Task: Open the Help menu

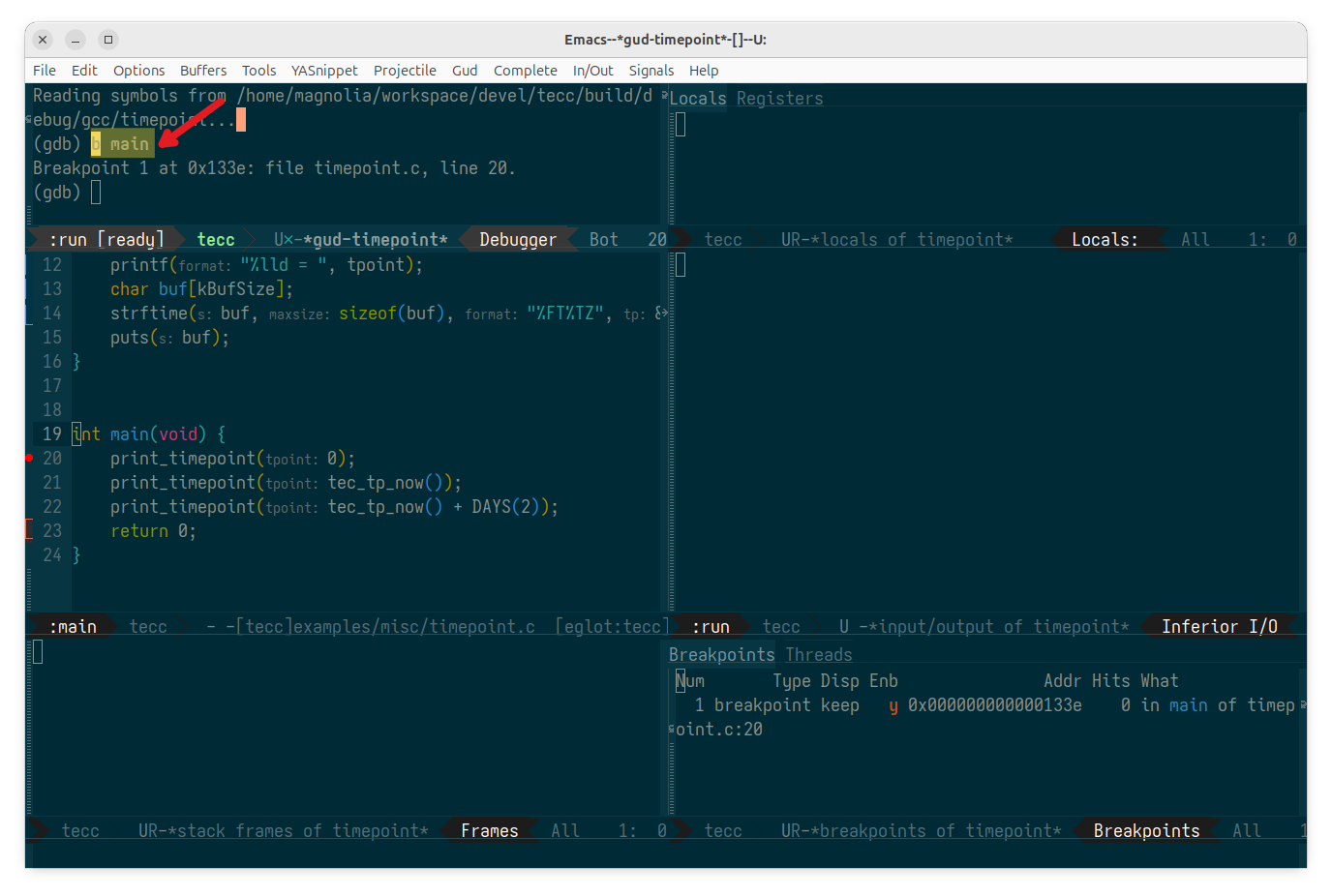Action: pos(704,71)
